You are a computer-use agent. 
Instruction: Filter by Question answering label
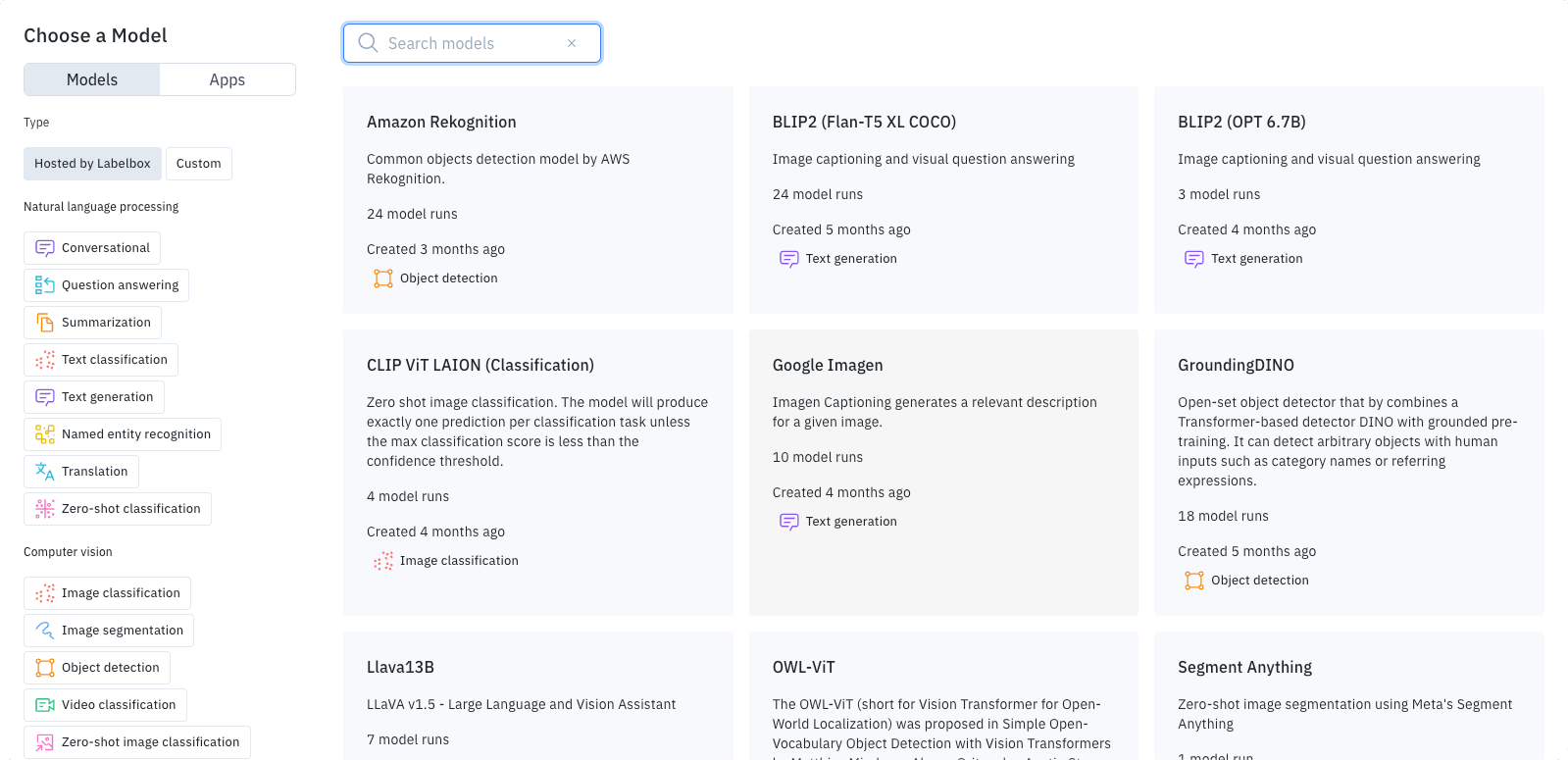tap(121, 285)
